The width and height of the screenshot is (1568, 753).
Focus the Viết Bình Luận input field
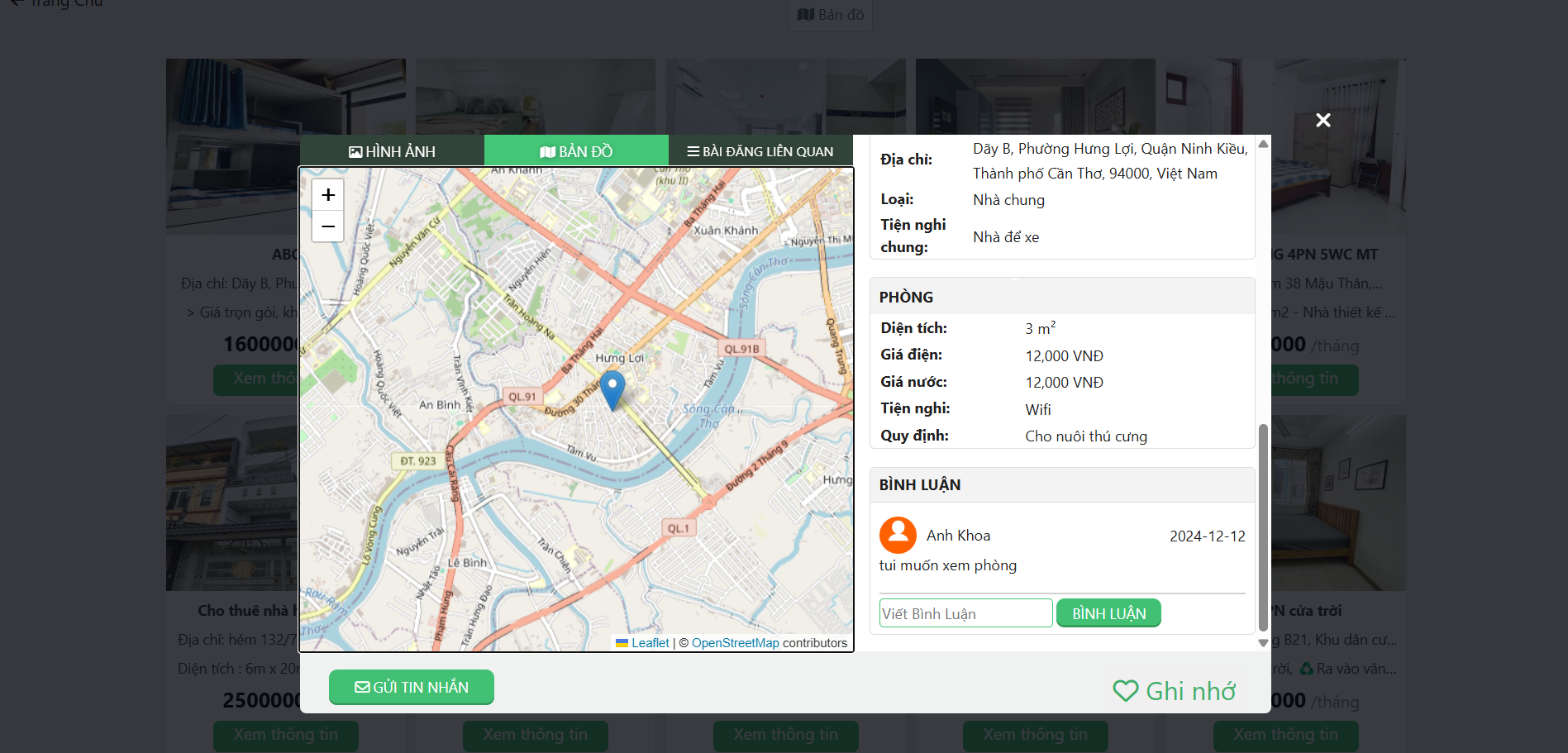[x=965, y=613]
